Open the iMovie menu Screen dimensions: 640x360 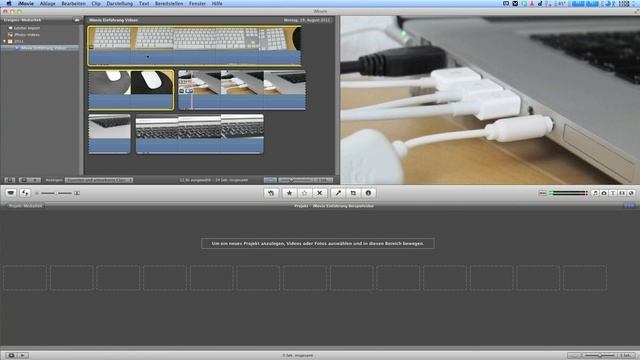26,3
